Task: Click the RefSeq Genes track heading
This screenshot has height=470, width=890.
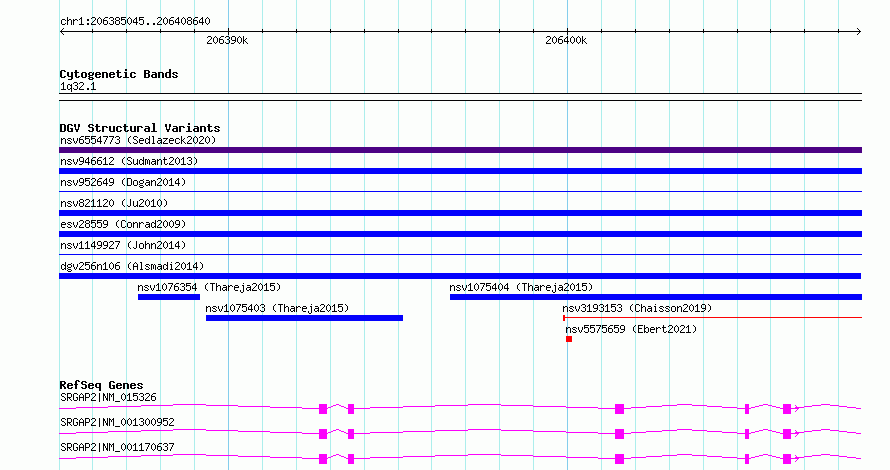Action: pyautogui.click(x=101, y=385)
